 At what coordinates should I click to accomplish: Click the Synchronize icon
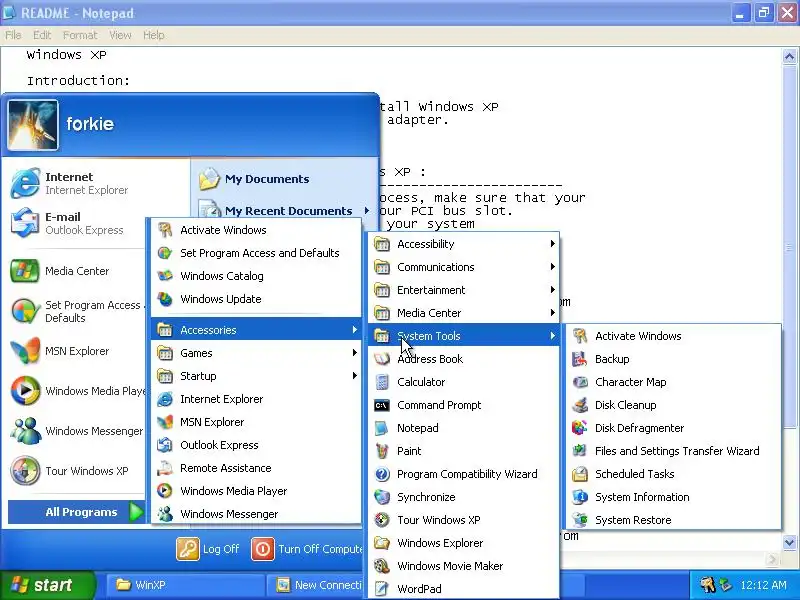click(x=382, y=496)
